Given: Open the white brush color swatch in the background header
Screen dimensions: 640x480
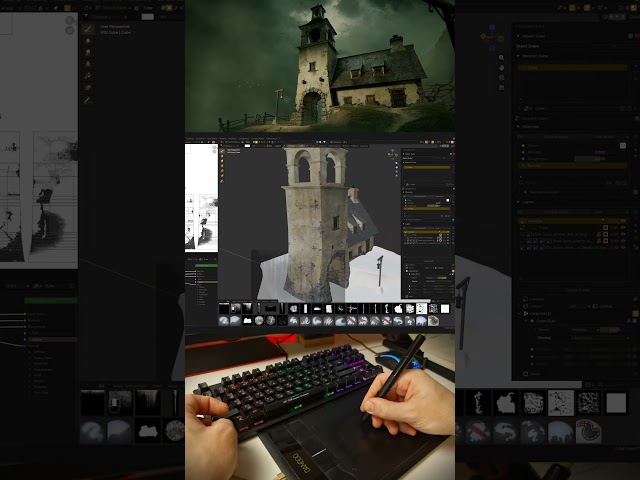Looking at the screenshot, I should 147,17.
